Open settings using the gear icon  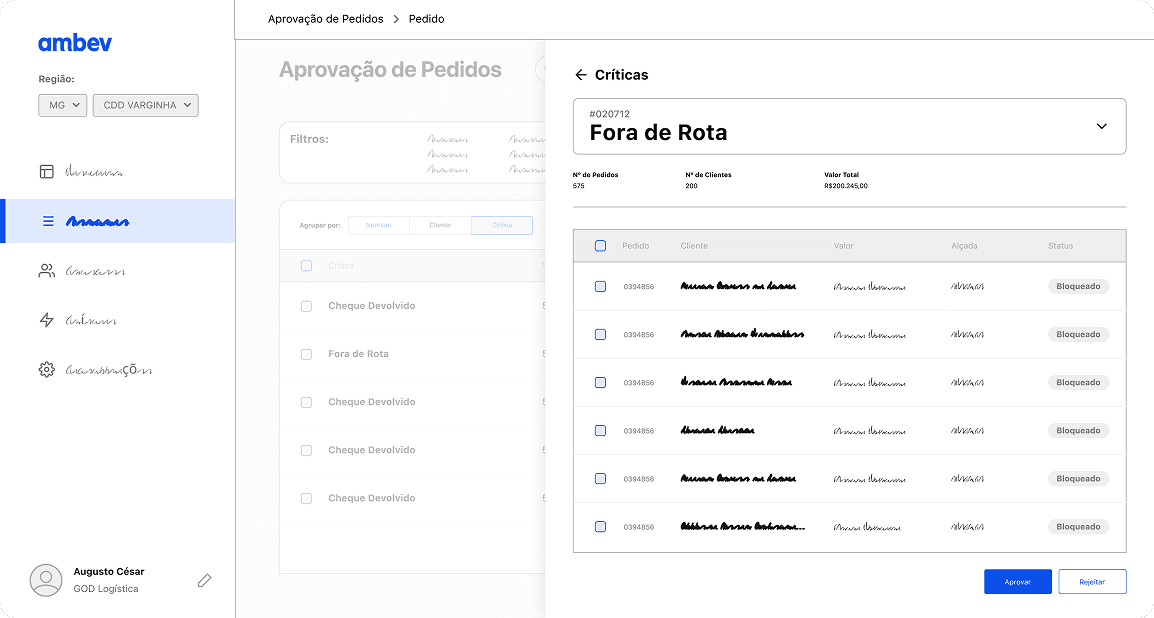coord(46,369)
